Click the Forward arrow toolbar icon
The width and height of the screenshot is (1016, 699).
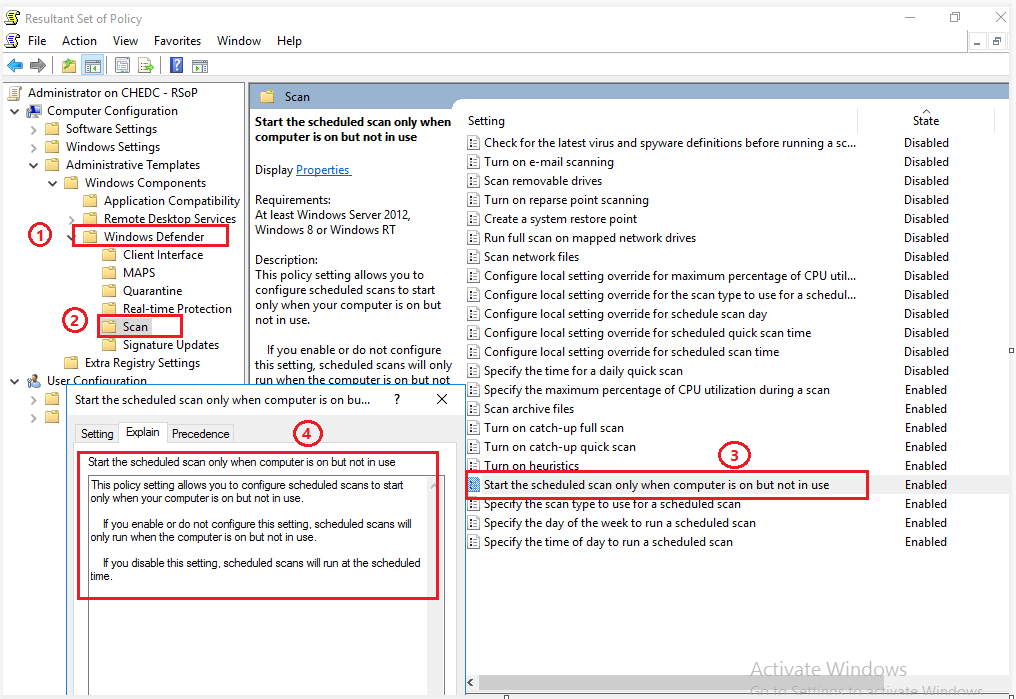[38, 65]
